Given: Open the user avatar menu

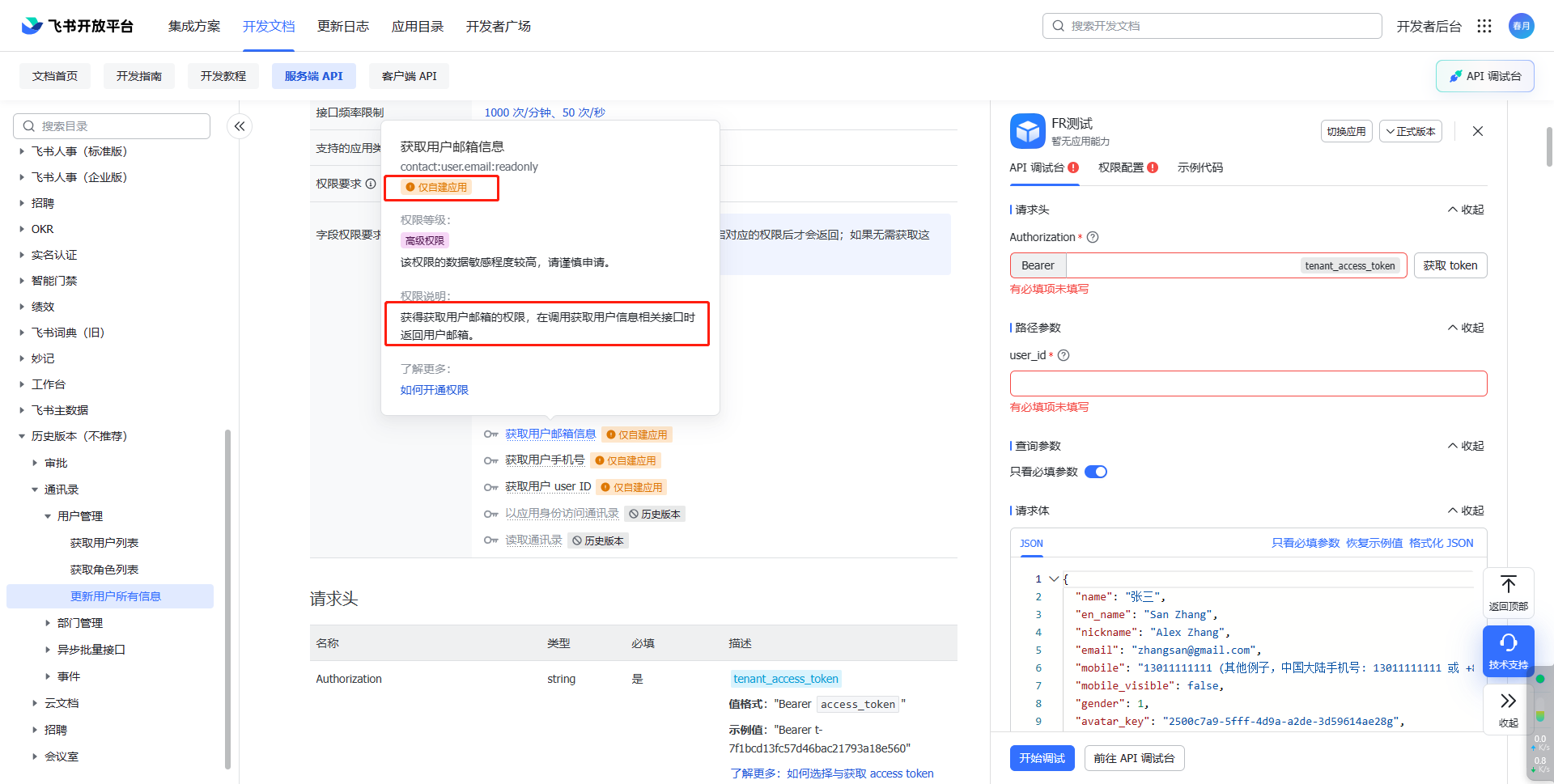Looking at the screenshot, I should click(x=1521, y=26).
